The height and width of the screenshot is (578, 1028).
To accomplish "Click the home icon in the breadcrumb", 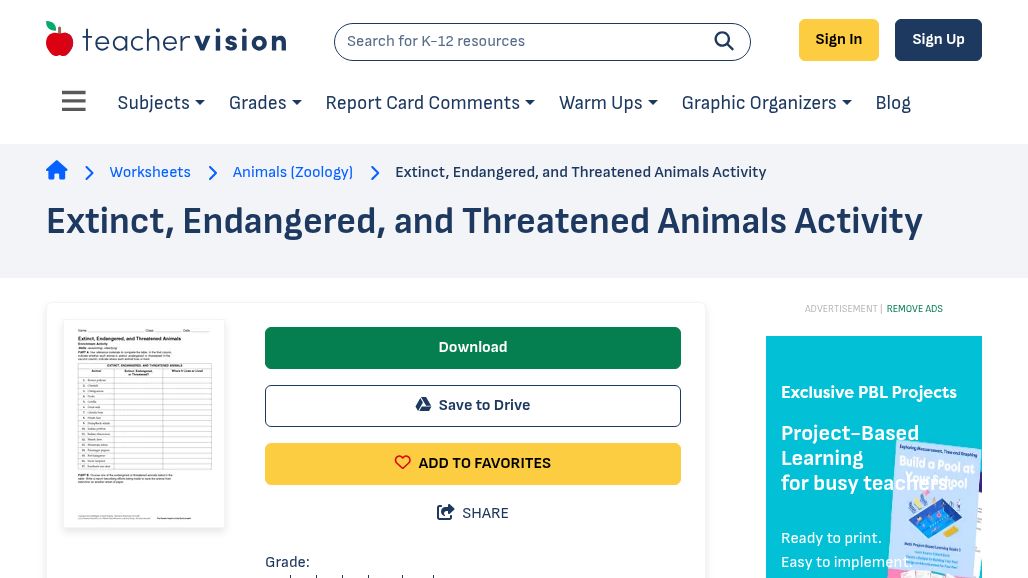I will coord(57,170).
